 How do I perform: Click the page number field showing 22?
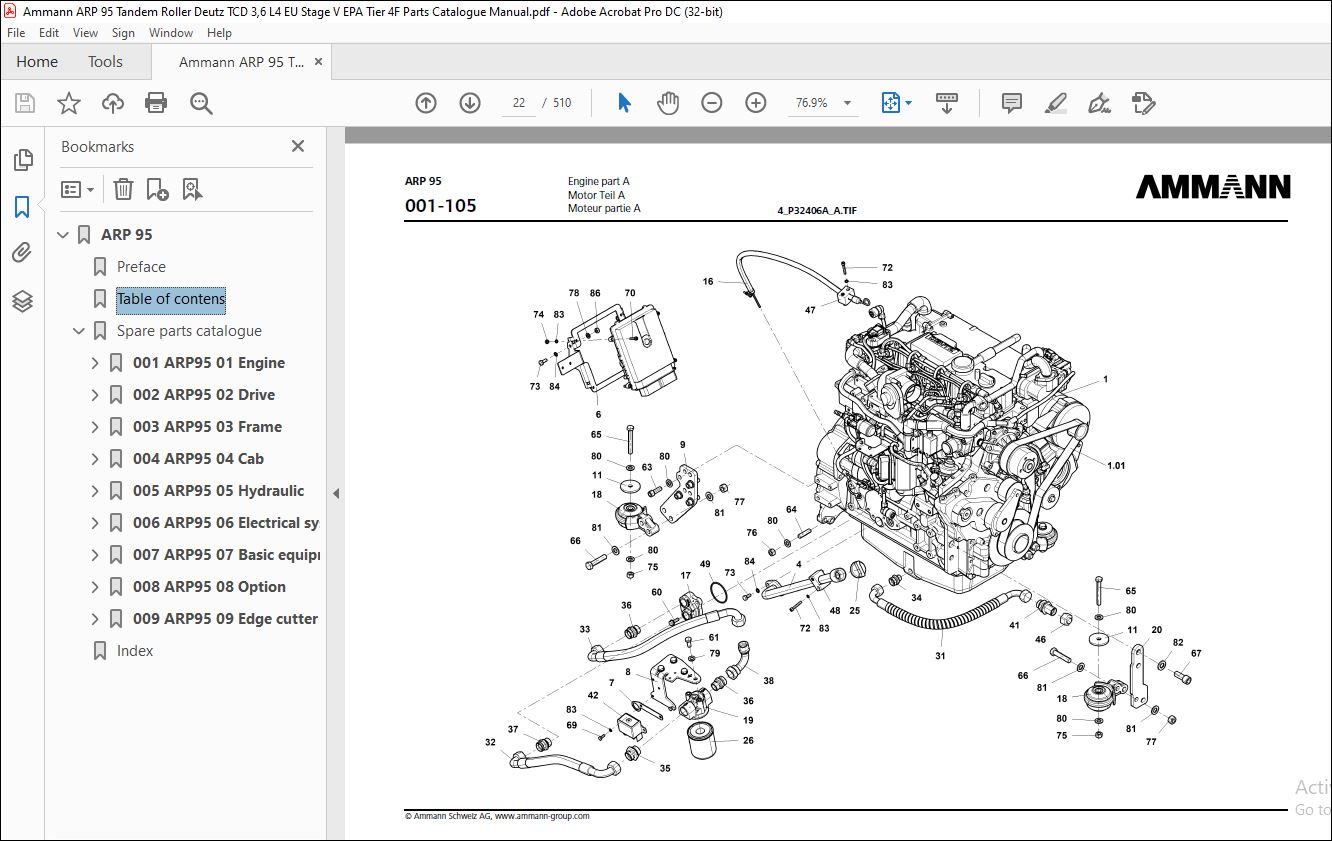click(519, 103)
